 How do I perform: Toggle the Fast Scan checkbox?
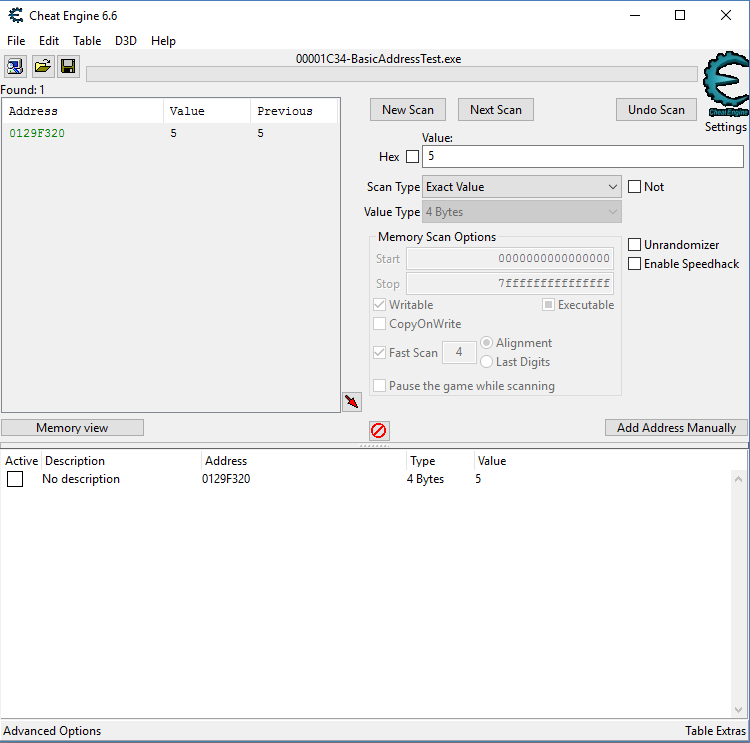[379, 353]
